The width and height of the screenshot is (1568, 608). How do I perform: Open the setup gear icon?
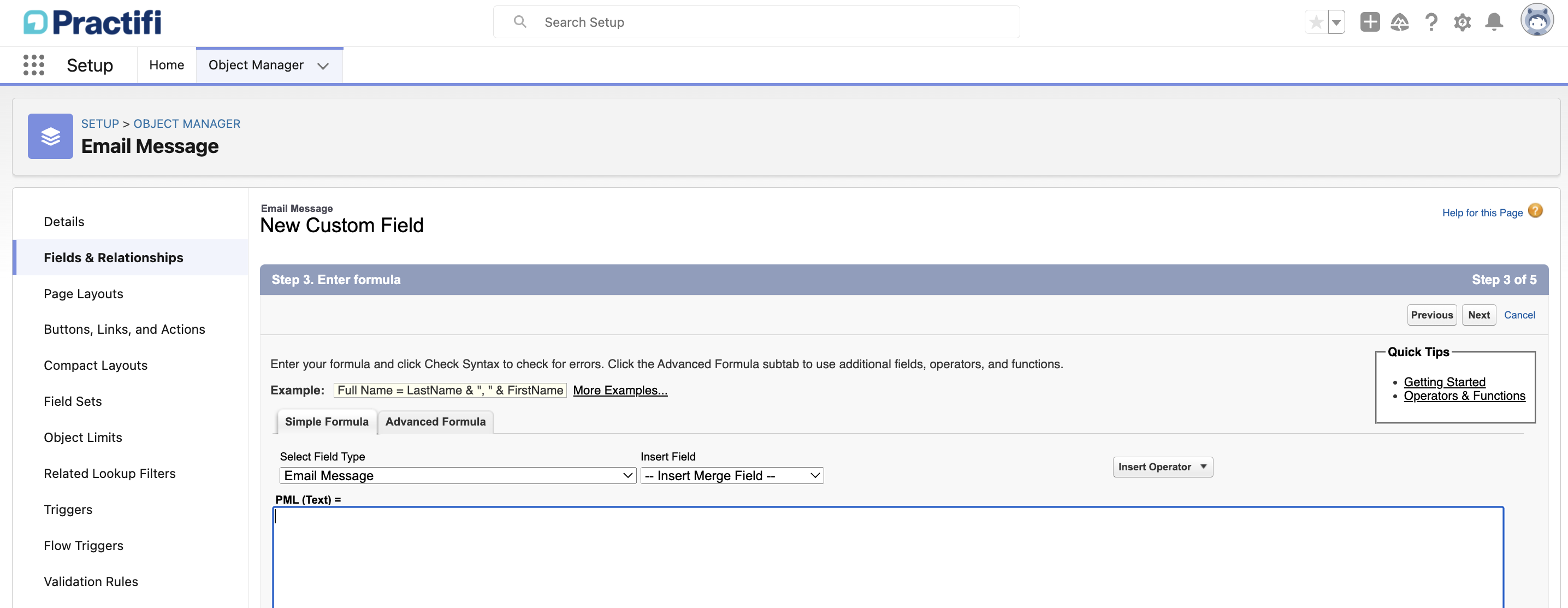(x=1462, y=22)
